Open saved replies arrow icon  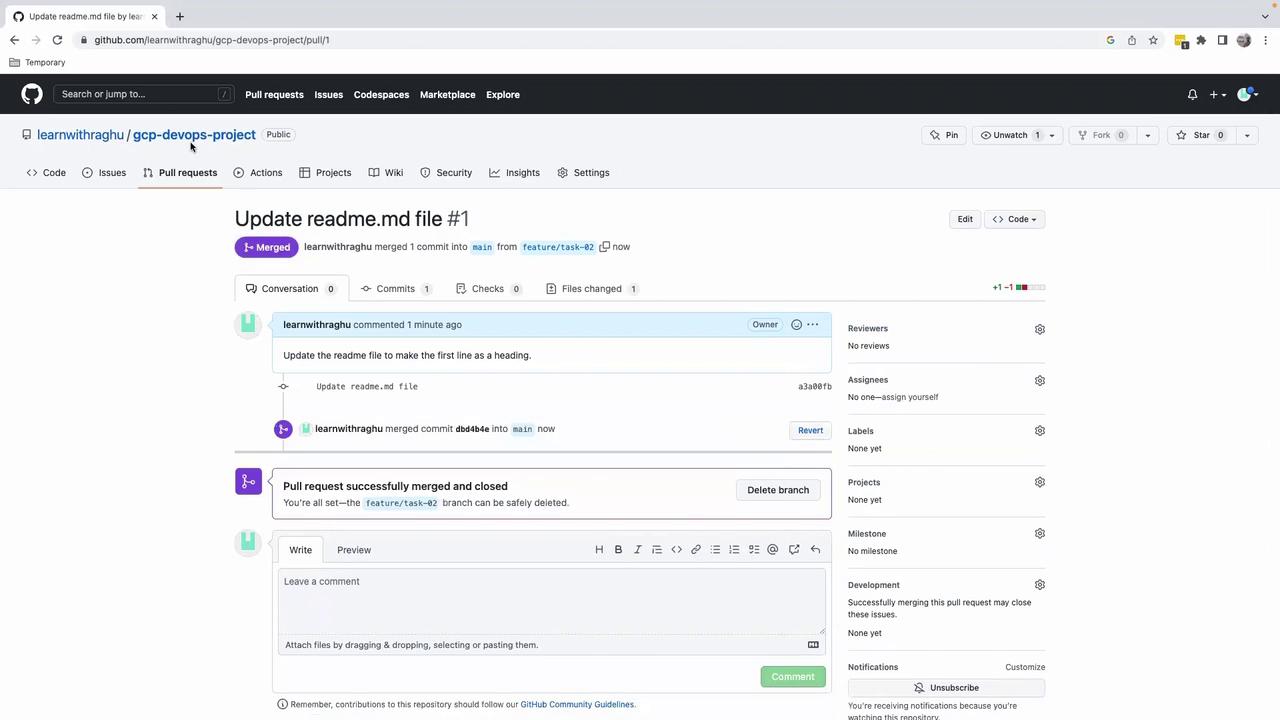[815, 549]
